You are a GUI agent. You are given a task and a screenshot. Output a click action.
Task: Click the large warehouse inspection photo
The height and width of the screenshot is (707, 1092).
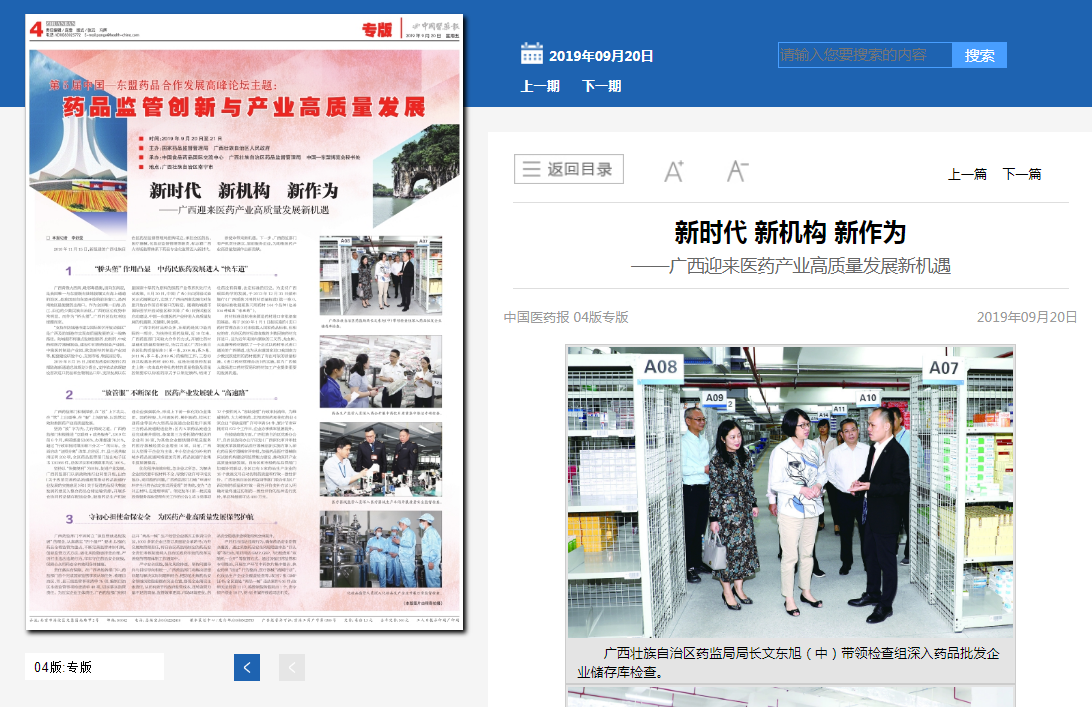point(790,492)
